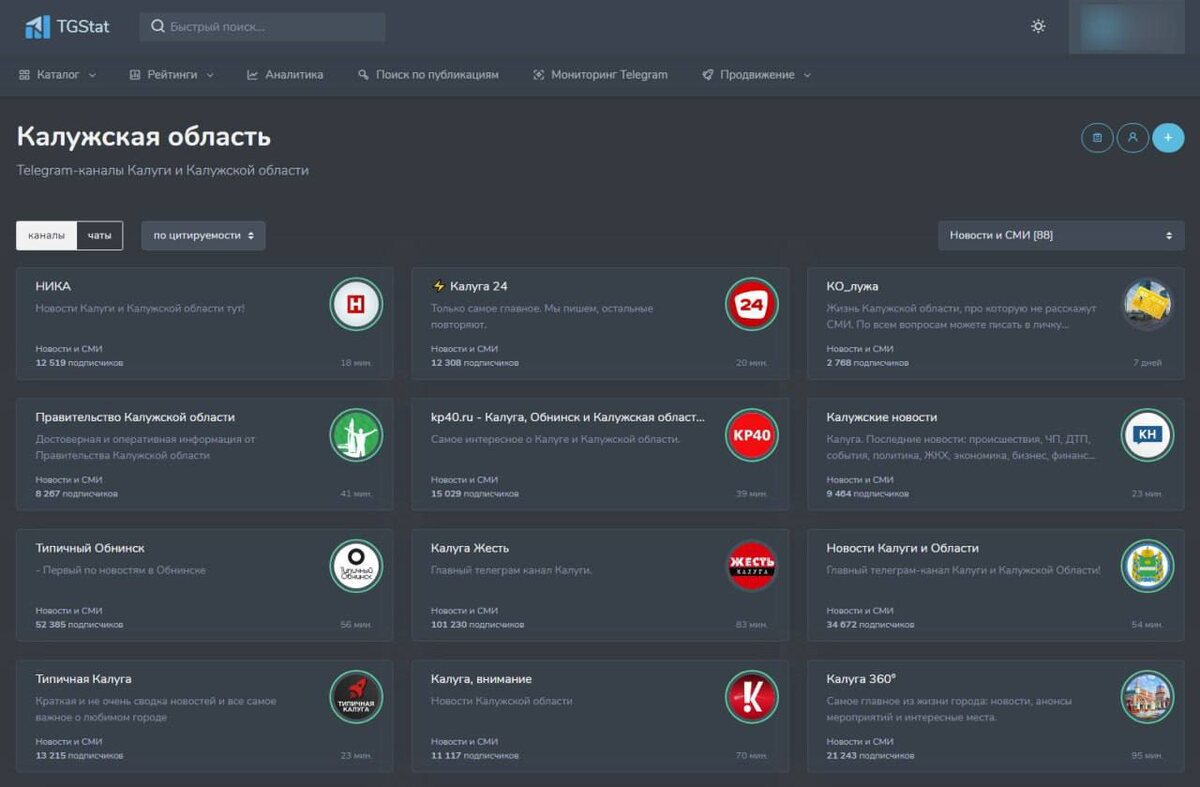Open Новости Калуги и Области avatar
The width and height of the screenshot is (1200, 787).
tap(1147, 566)
